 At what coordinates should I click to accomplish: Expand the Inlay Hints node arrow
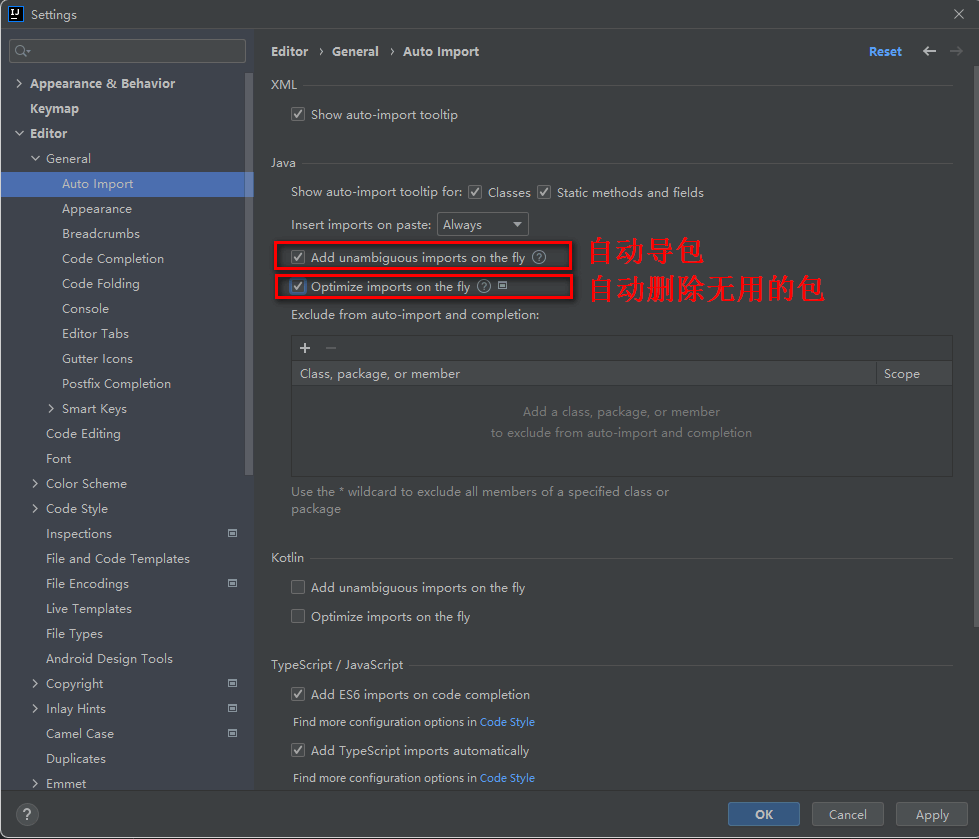(x=35, y=709)
